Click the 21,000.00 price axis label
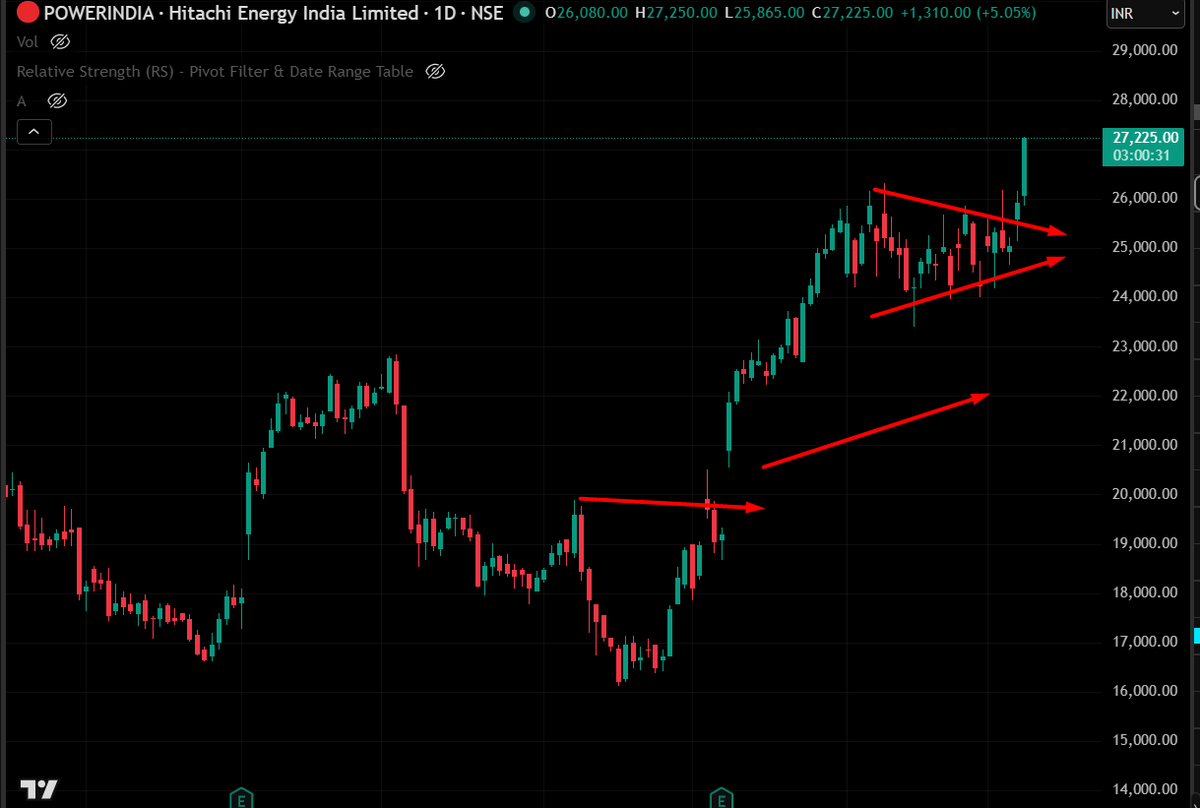 point(1145,444)
